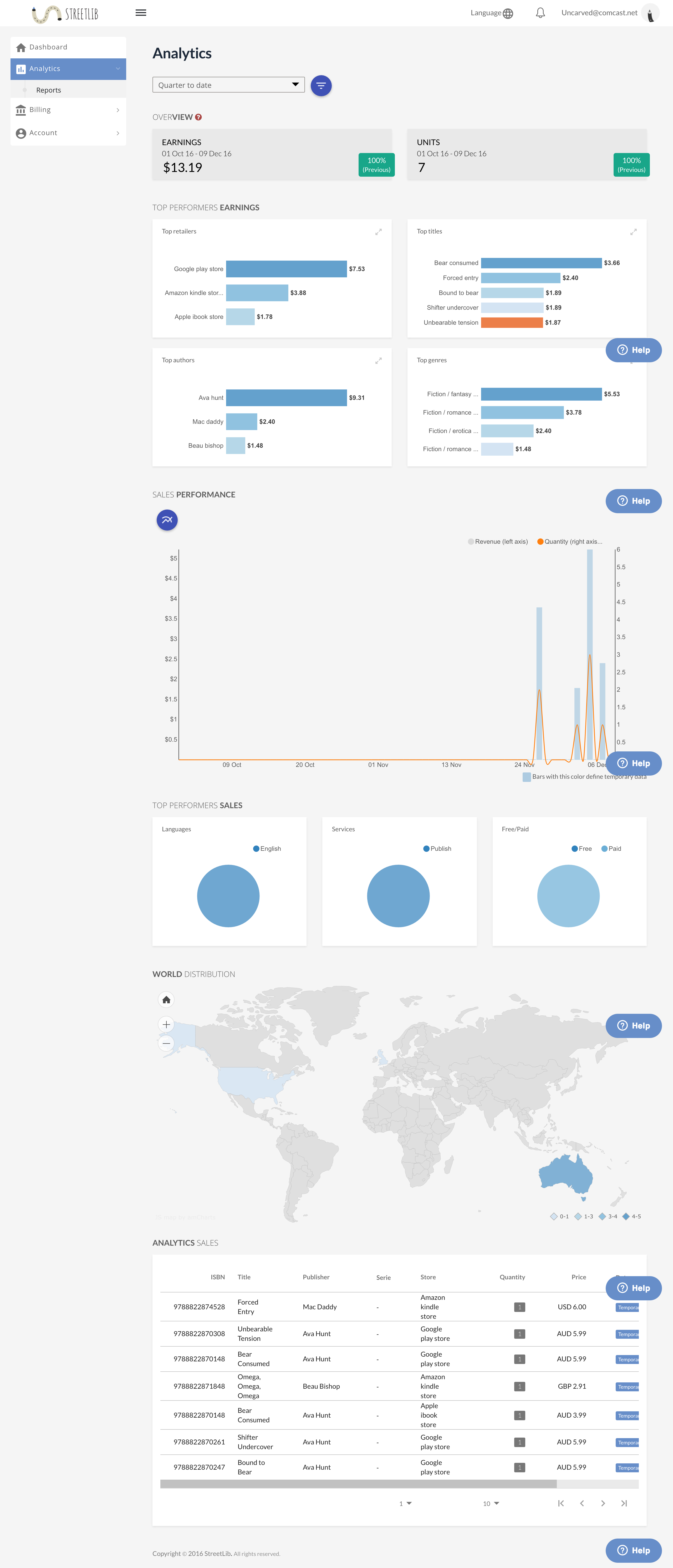
Task: Click the Language label in header
Action: (x=486, y=13)
